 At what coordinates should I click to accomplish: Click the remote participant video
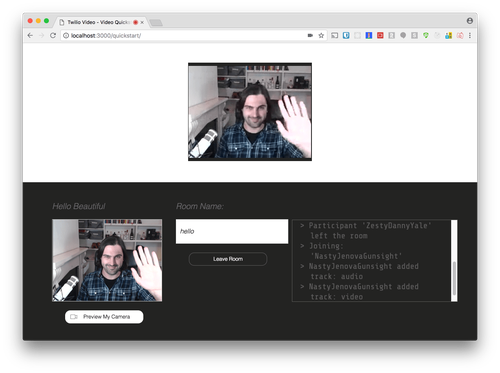click(x=250, y=112)
